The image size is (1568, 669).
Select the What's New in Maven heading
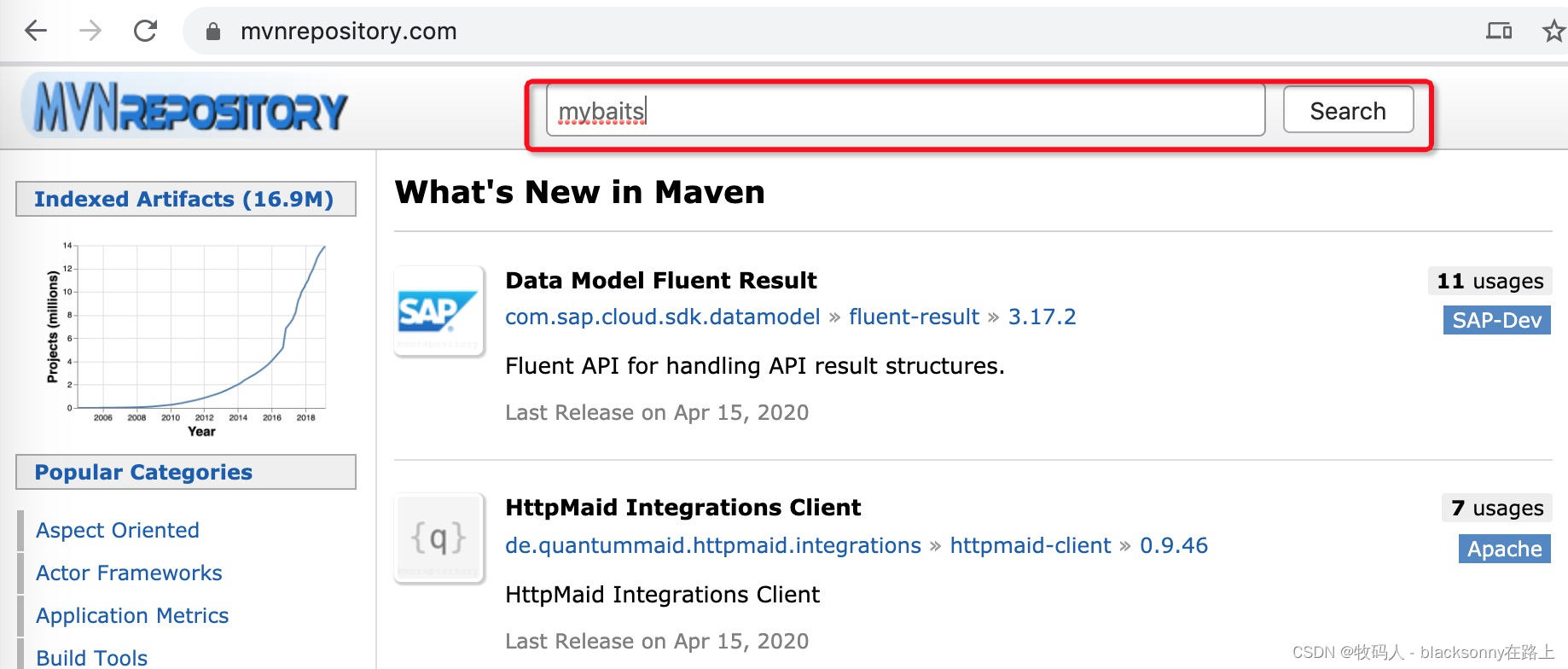coord(580,192)
